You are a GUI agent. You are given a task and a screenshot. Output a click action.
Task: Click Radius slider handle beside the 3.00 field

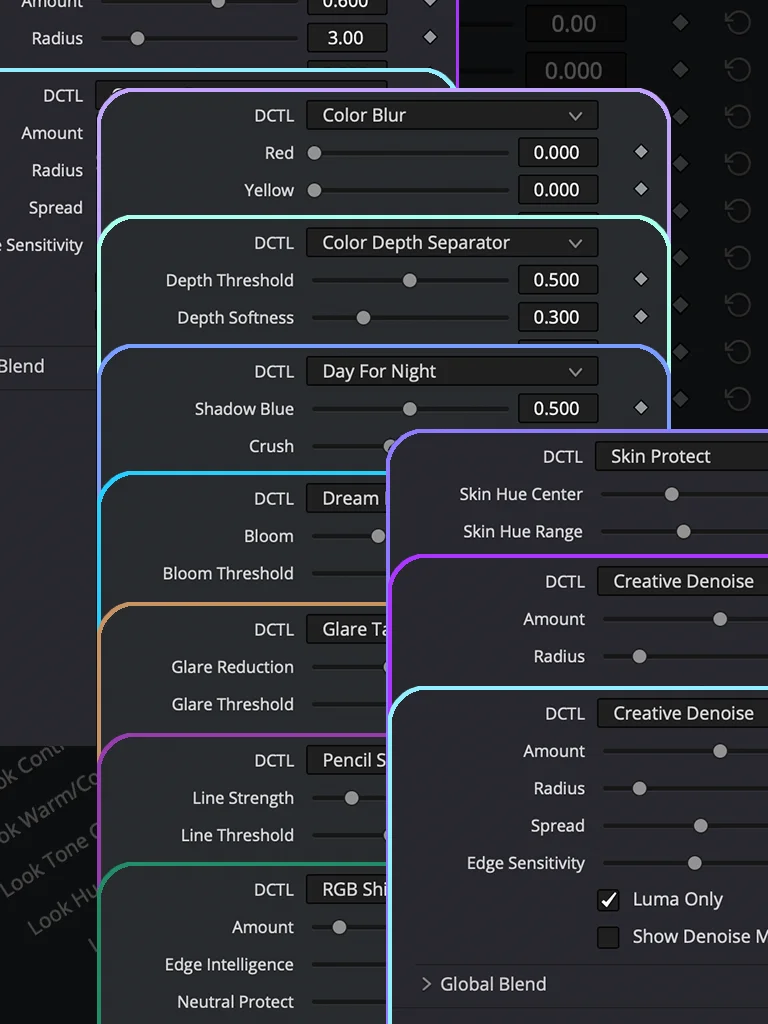point(137,39)
